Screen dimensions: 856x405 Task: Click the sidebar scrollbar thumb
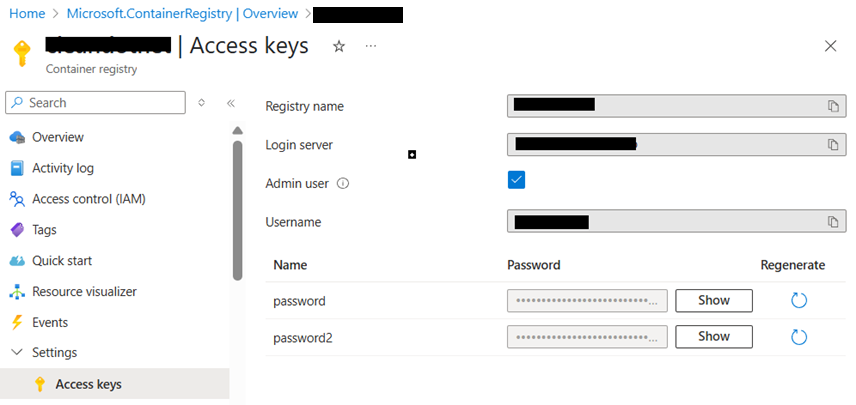pos(237,211)
